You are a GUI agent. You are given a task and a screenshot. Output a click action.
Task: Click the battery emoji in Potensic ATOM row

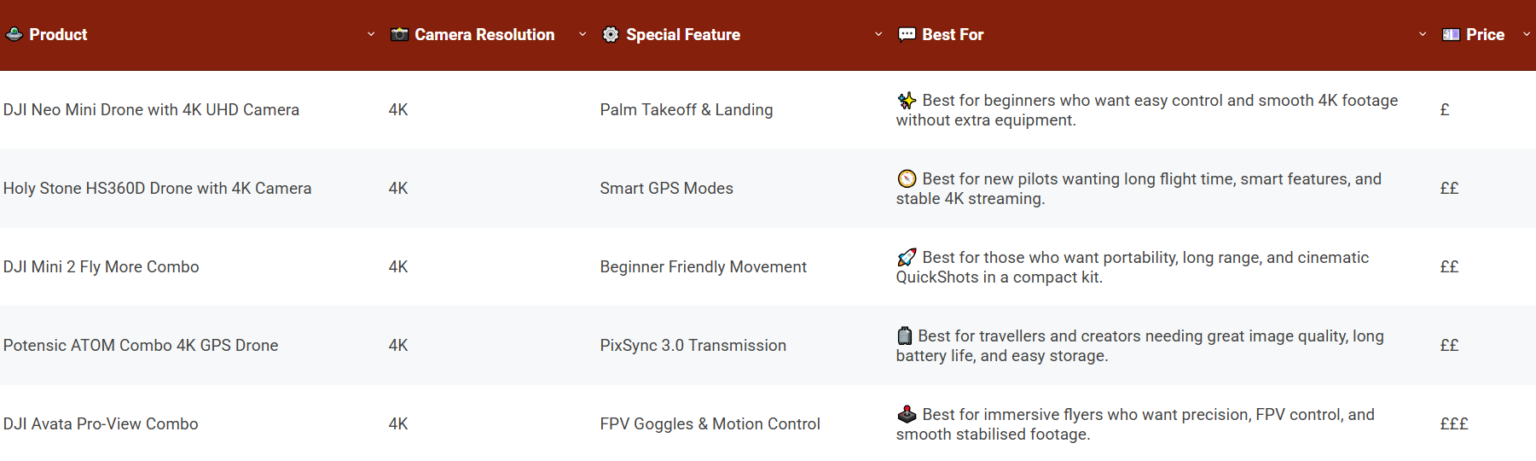905,336
